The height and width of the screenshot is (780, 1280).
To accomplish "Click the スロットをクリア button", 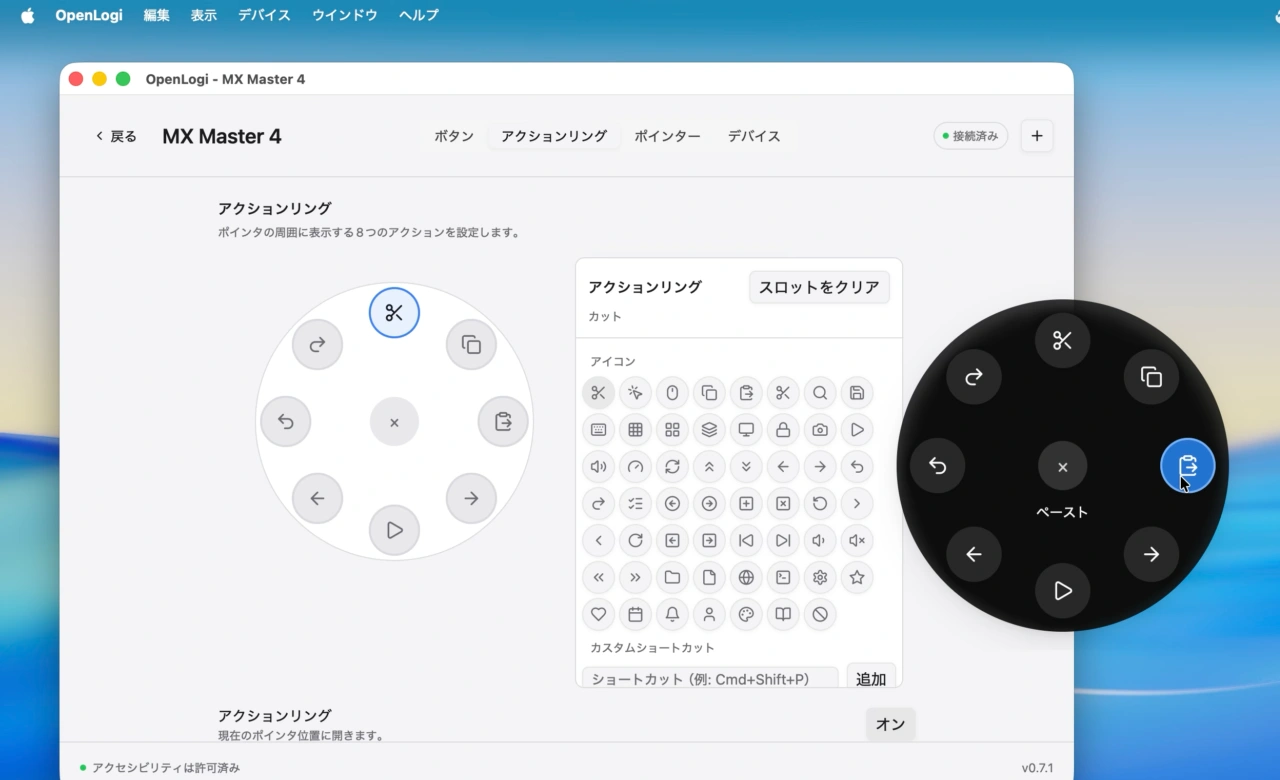I will [819, 287].
